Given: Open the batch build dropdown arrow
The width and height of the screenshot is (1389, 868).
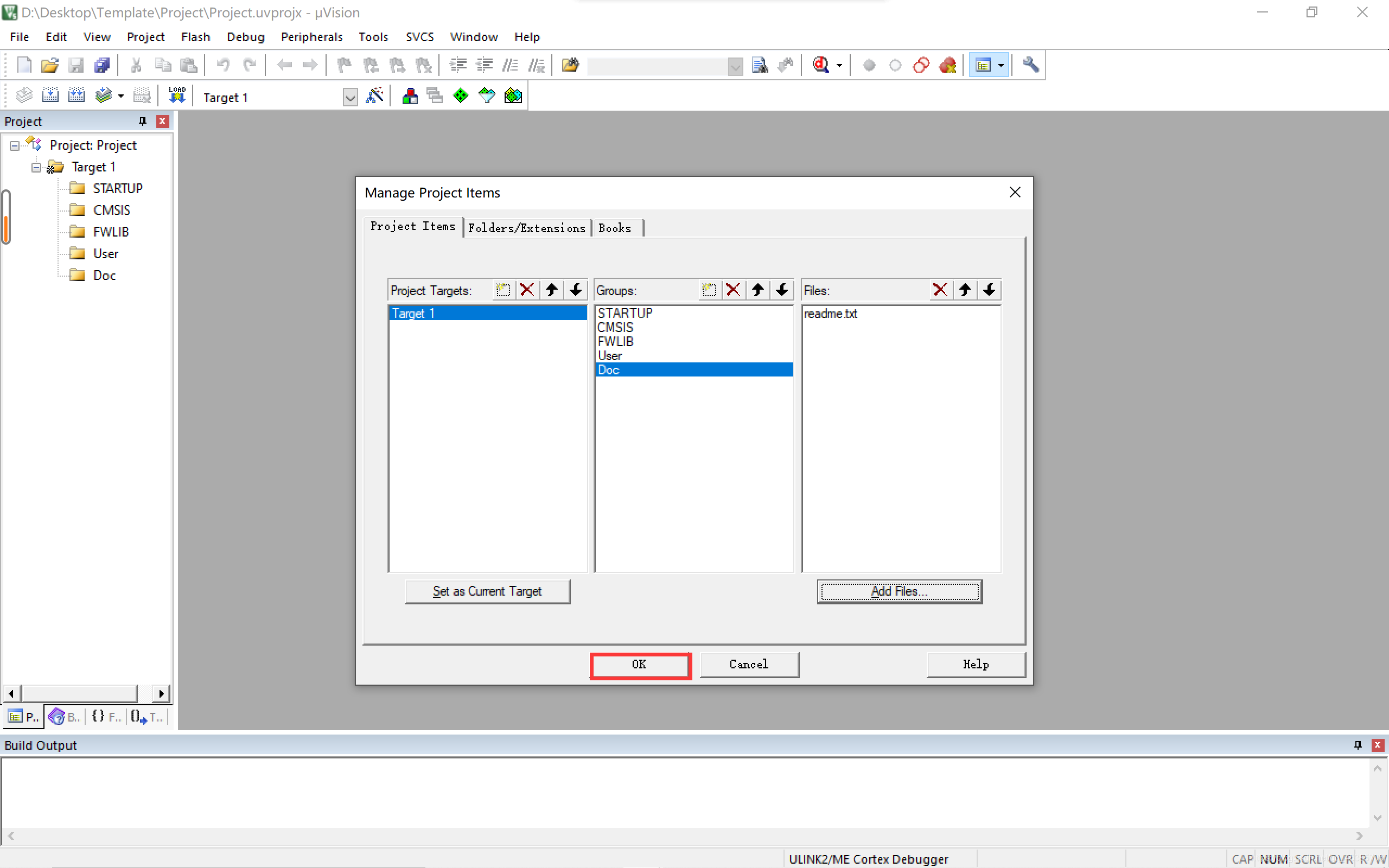Looking at the screenshot, I should [x=121, y=96].
